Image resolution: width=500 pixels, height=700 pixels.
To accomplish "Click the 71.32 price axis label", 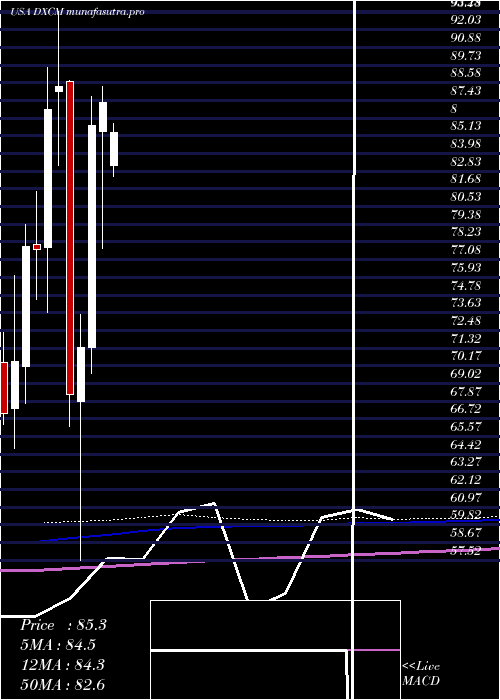I will pyautogui.click(x=466, y=338).
